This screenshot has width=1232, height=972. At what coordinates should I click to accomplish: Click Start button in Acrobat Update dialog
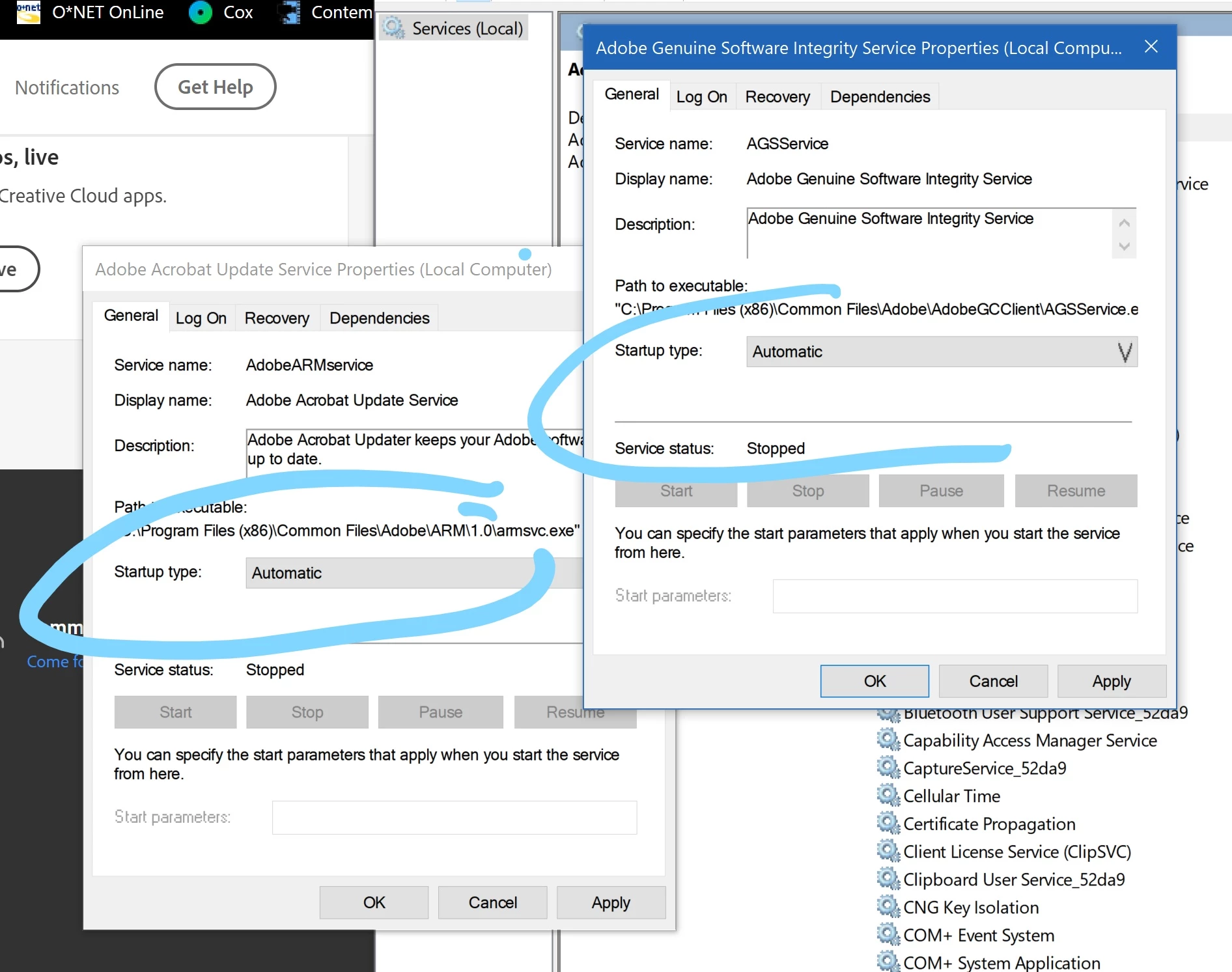coord(175,712)
